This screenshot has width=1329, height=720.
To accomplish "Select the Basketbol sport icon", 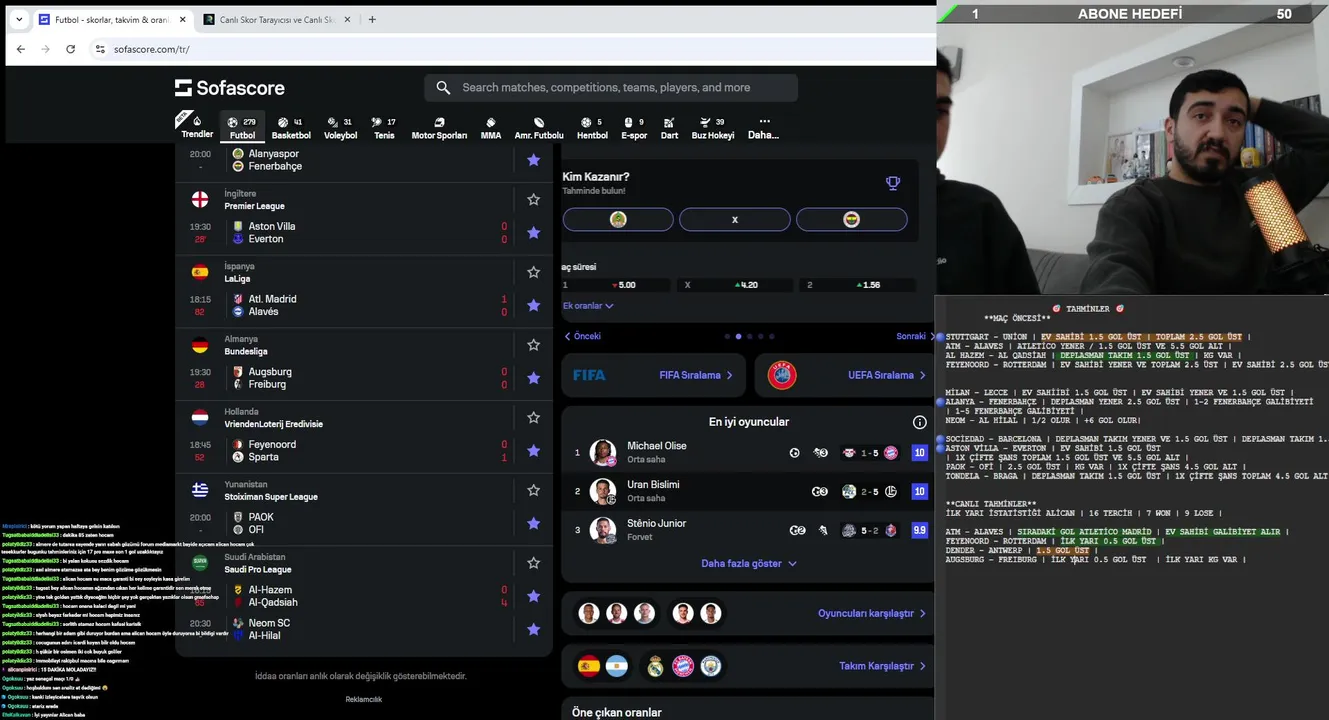I will pos(291,127).
